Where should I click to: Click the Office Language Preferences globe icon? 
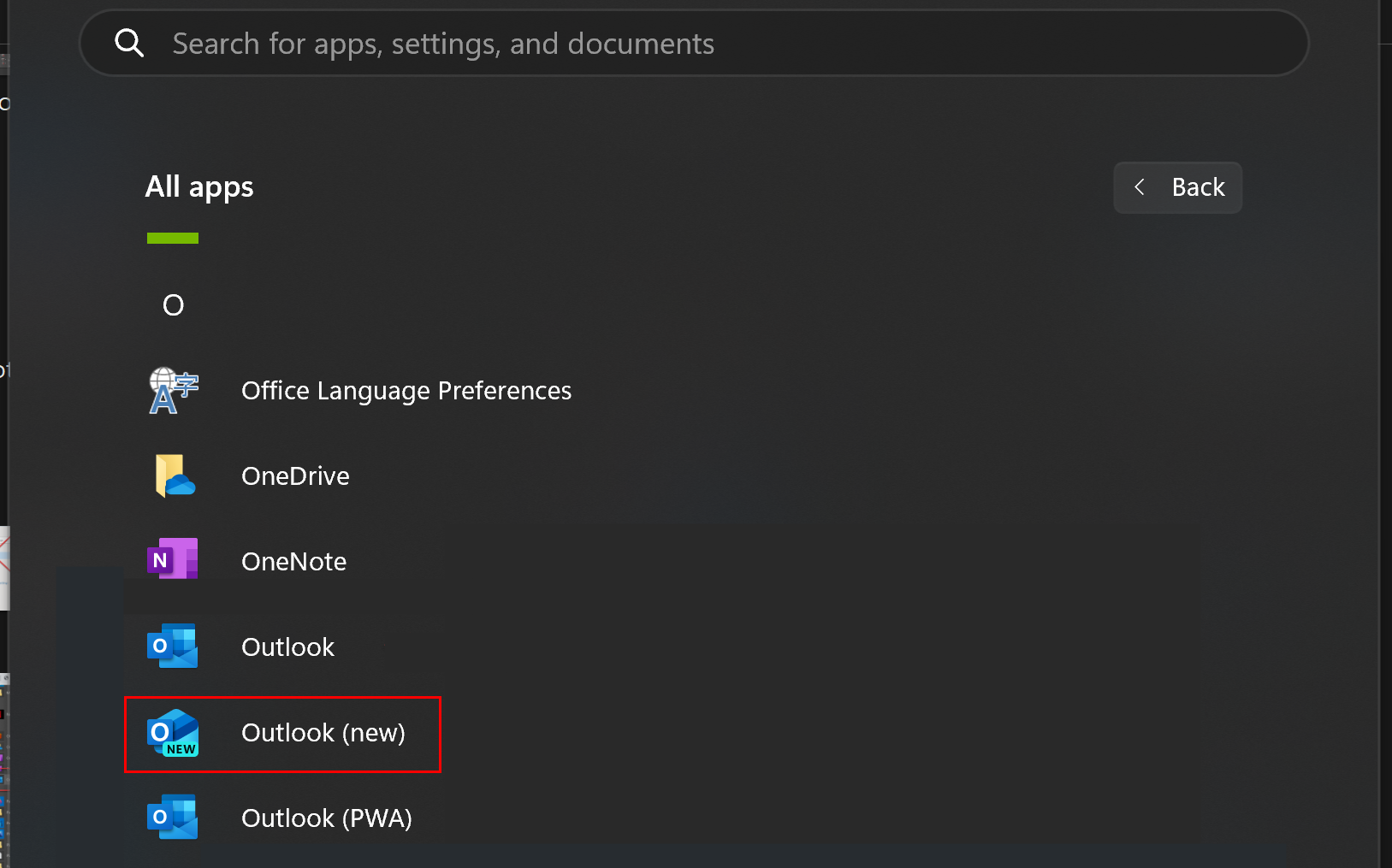tap(173, 391)
